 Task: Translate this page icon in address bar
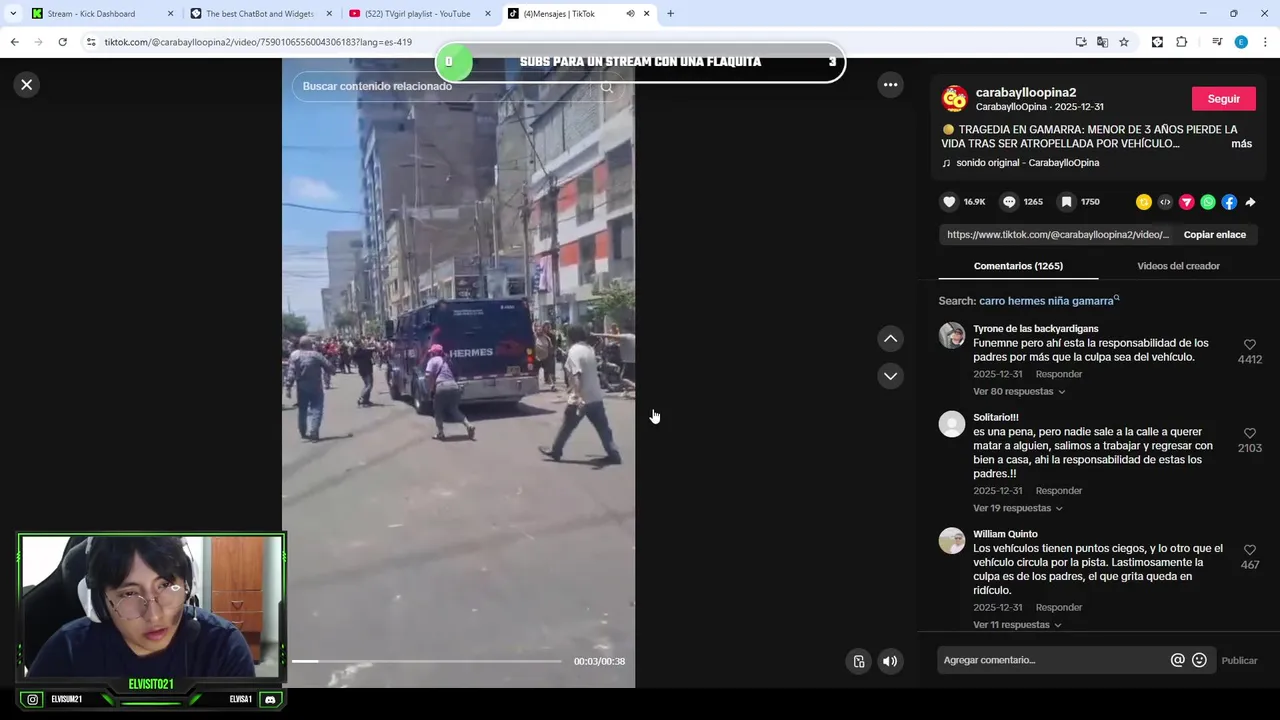point(1102,42)
